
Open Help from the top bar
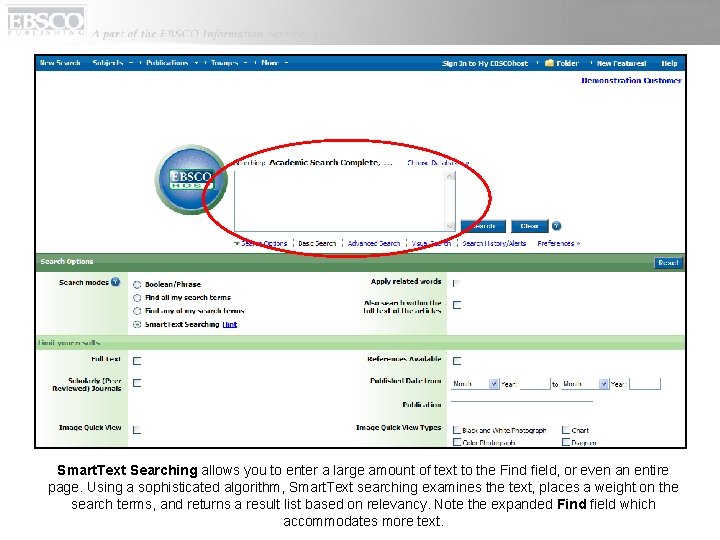tap(669, 63)
